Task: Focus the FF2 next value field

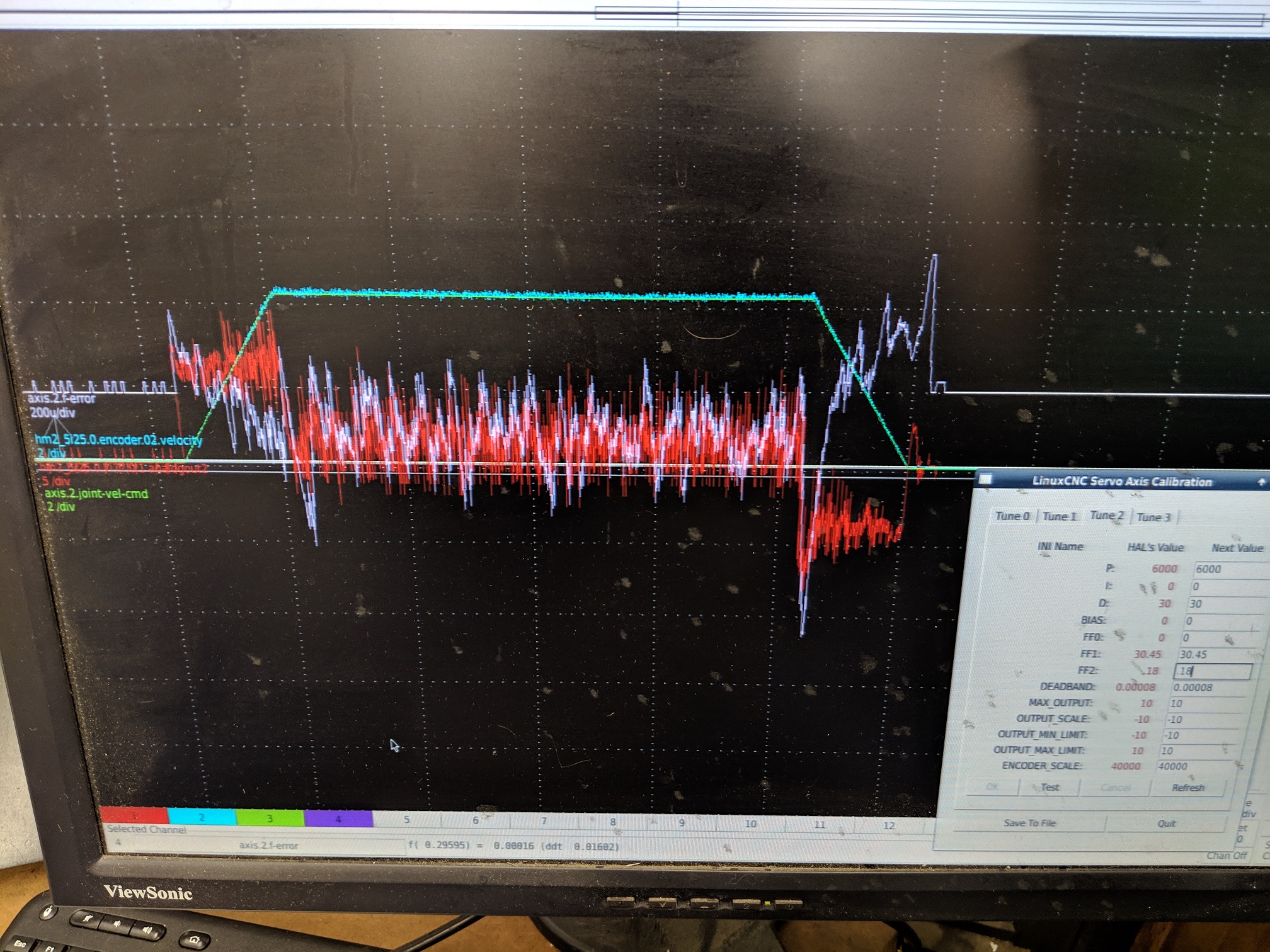Action: point(1213,671)
